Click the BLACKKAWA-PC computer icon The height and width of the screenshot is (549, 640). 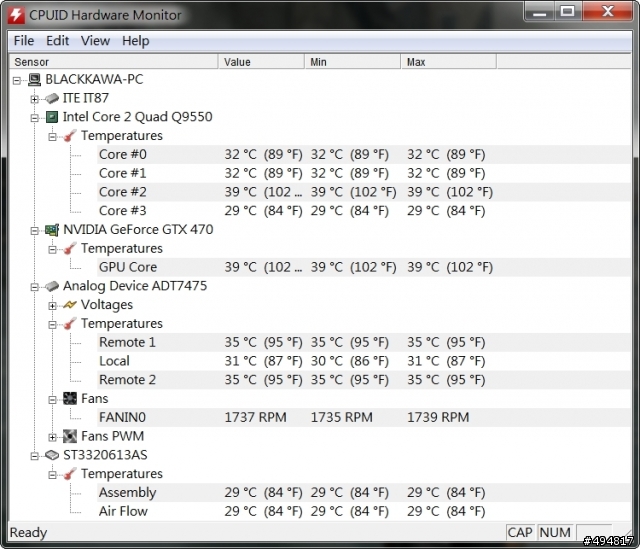click(x=35, y=80)
